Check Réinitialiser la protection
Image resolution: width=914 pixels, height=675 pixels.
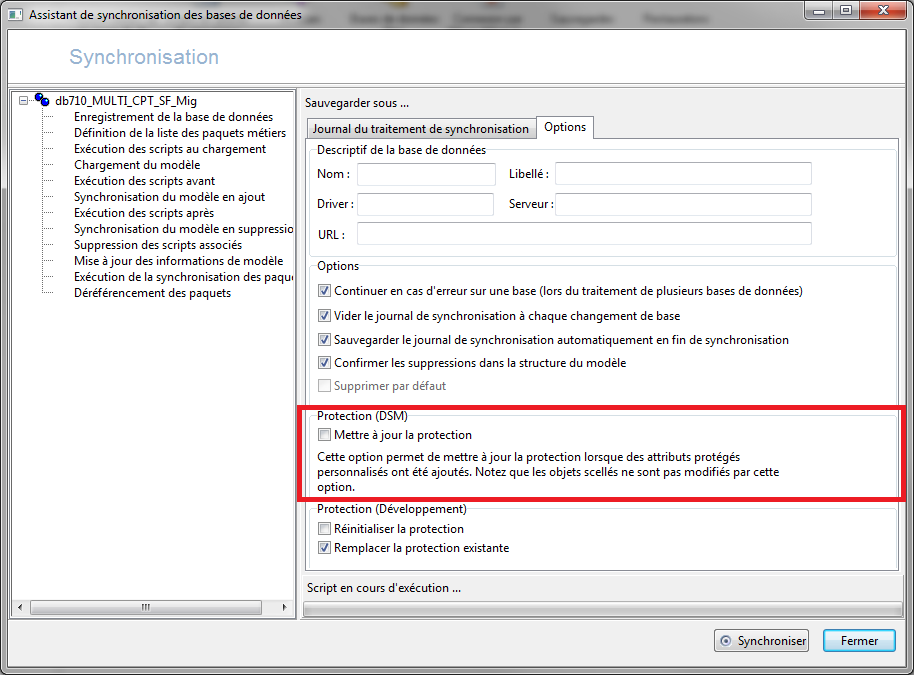[324, 529]
